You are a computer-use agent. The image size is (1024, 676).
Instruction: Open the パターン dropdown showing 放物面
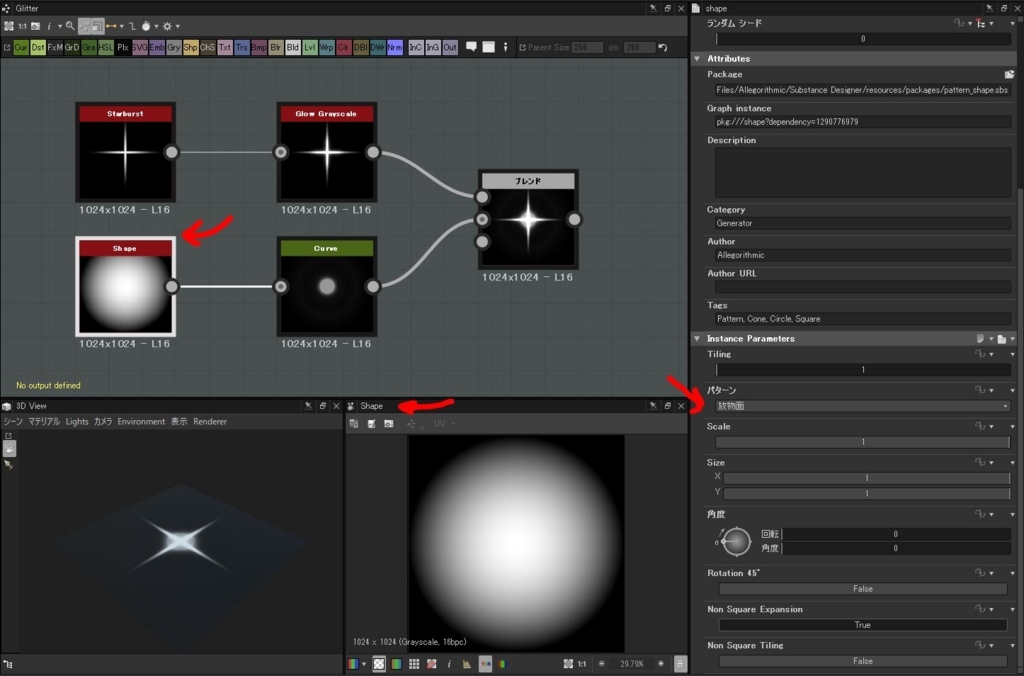coord(862,406)
